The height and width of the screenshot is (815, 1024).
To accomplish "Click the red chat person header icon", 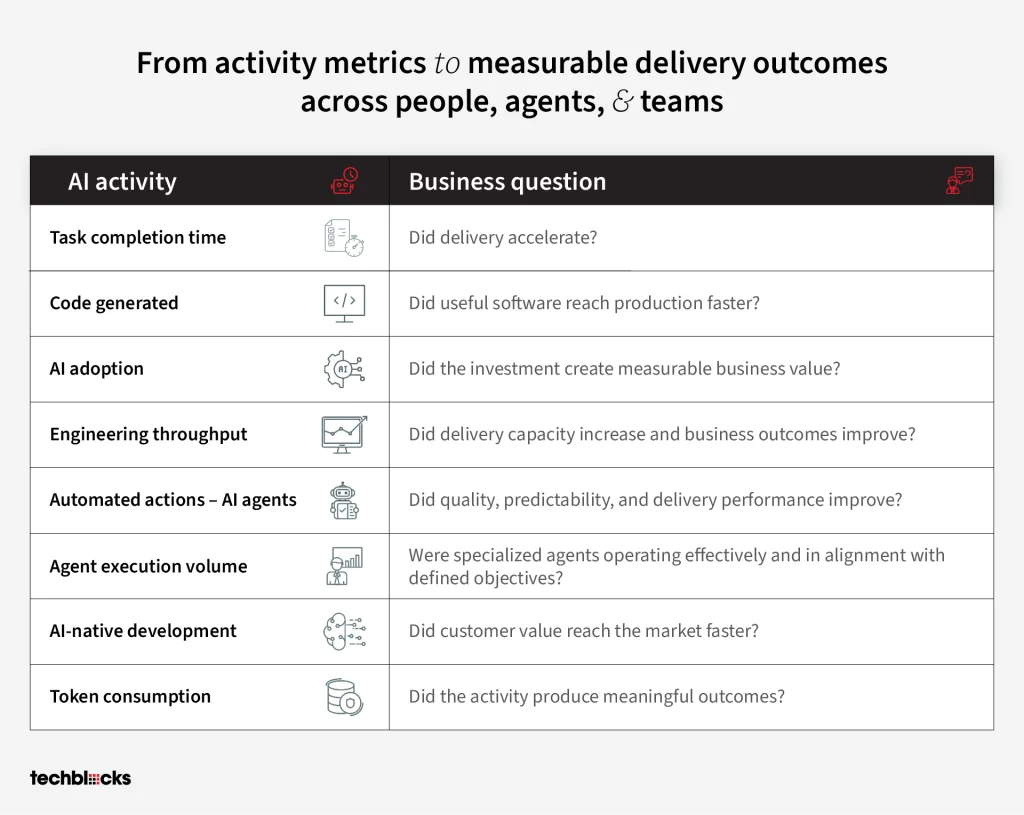I will coord(959,181).
